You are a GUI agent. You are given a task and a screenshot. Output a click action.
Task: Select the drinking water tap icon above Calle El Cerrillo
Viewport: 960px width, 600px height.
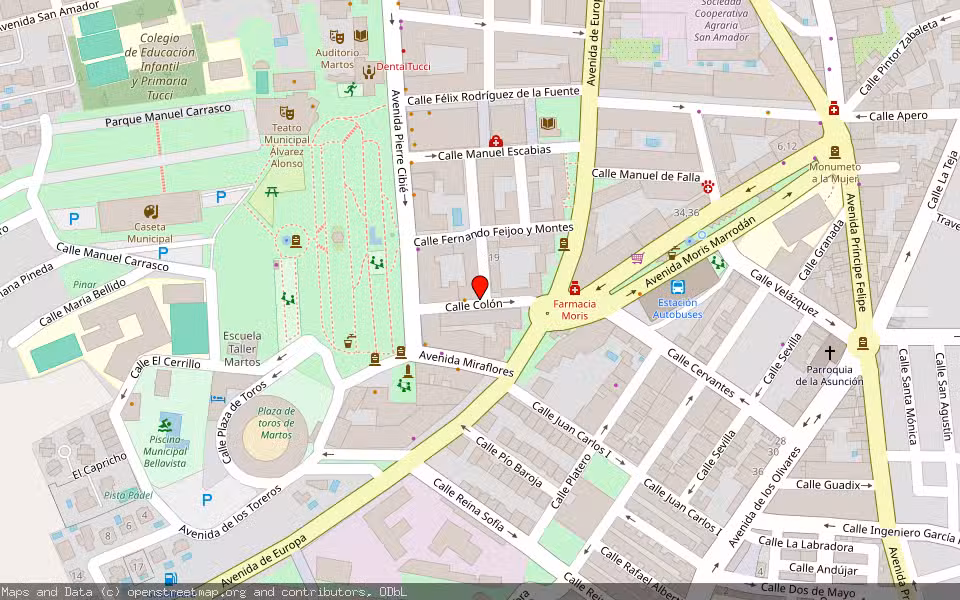click(349, 340)
